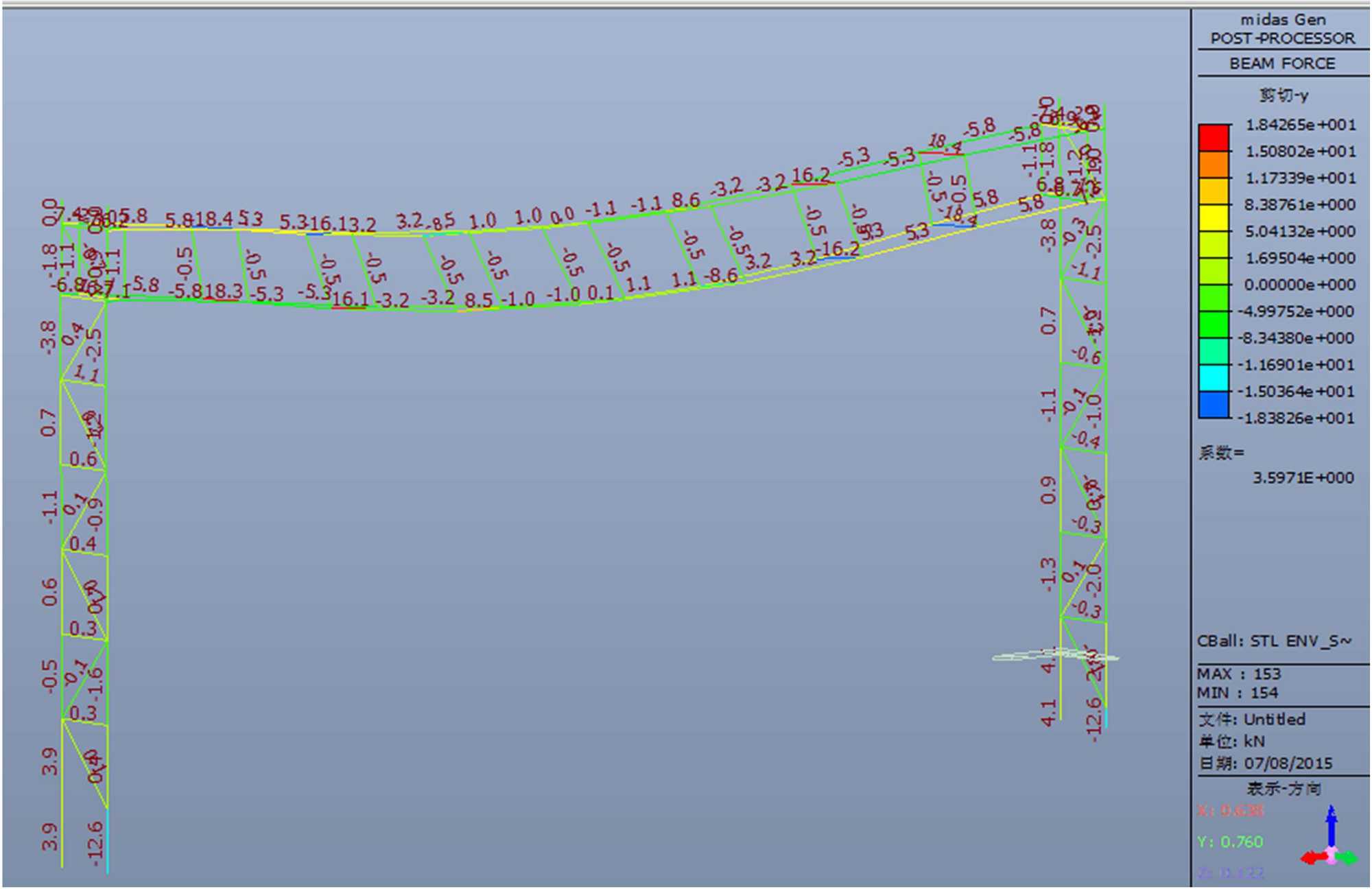Screen dimensions: 1372x889
Task: Click the BEAM FORCE legend title
Action: 1282,64
